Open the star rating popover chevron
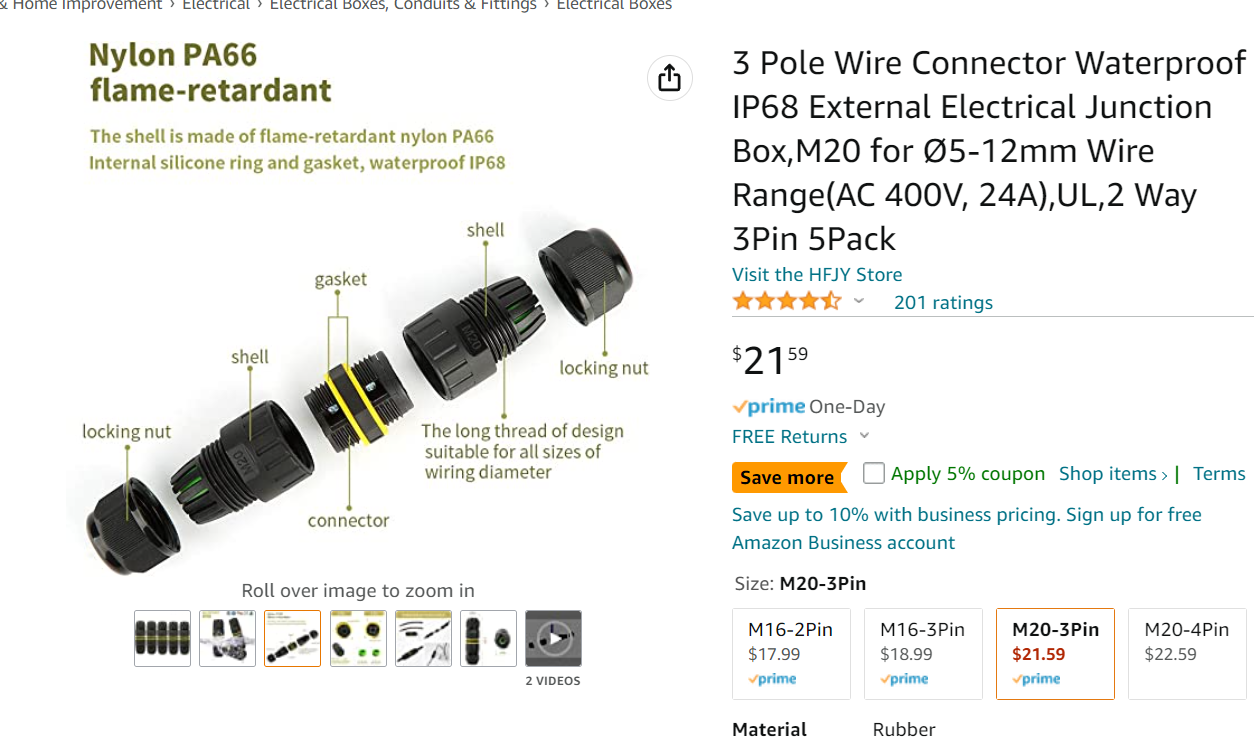Screen dimensions: 1259x743 858,301
